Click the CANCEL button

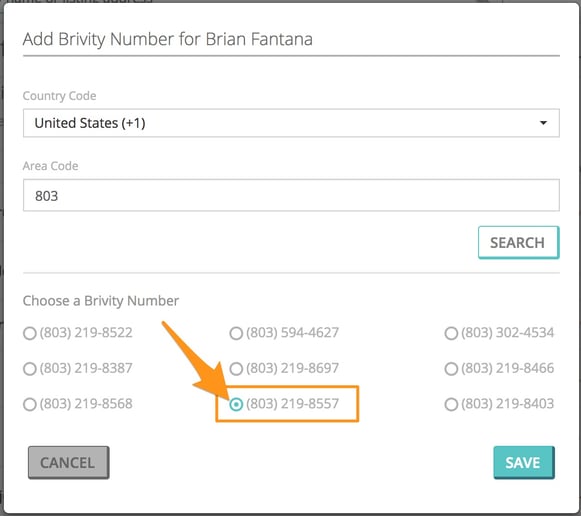click(69, 463)
